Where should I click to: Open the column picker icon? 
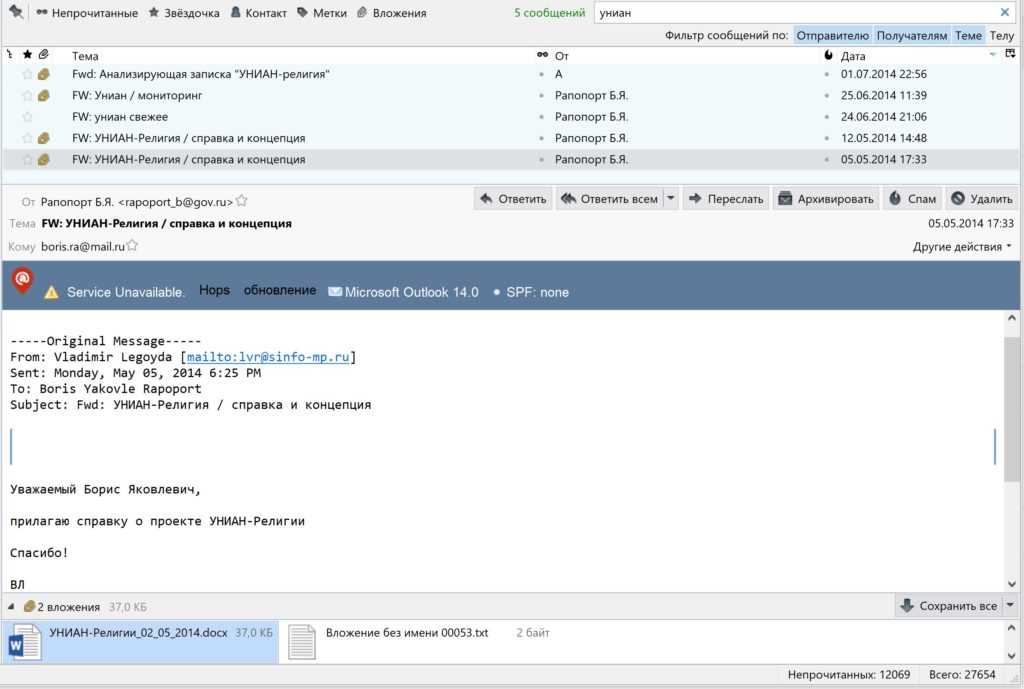pos(1010,54)
